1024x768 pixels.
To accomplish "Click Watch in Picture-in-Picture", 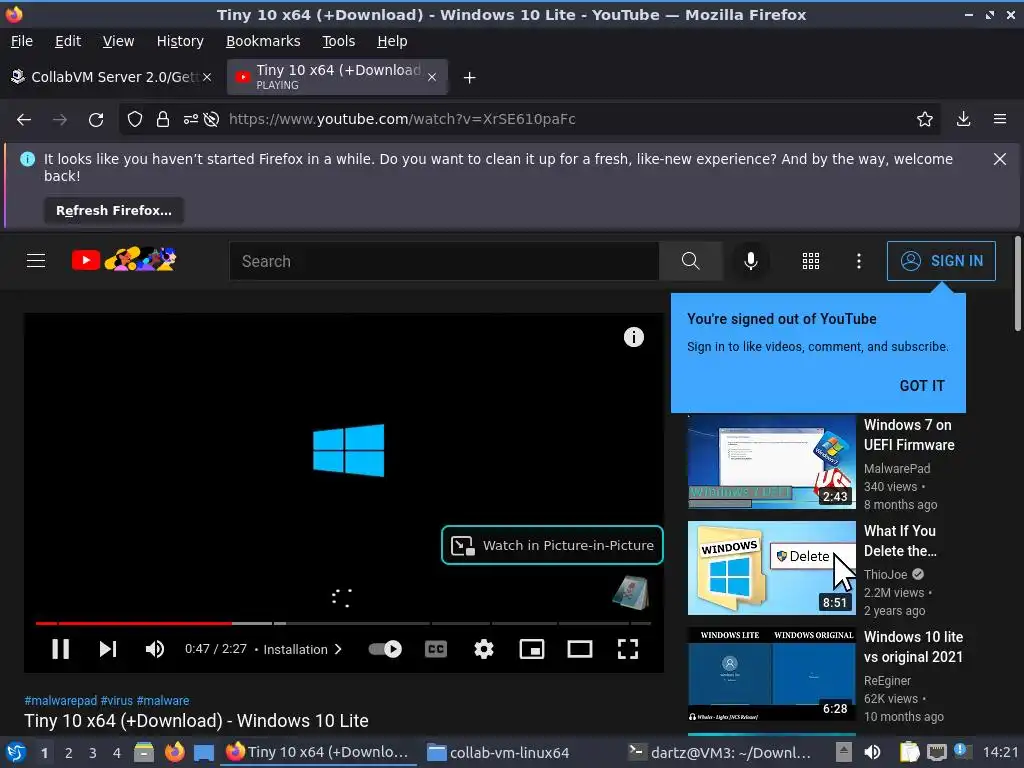I will (552, 545).
